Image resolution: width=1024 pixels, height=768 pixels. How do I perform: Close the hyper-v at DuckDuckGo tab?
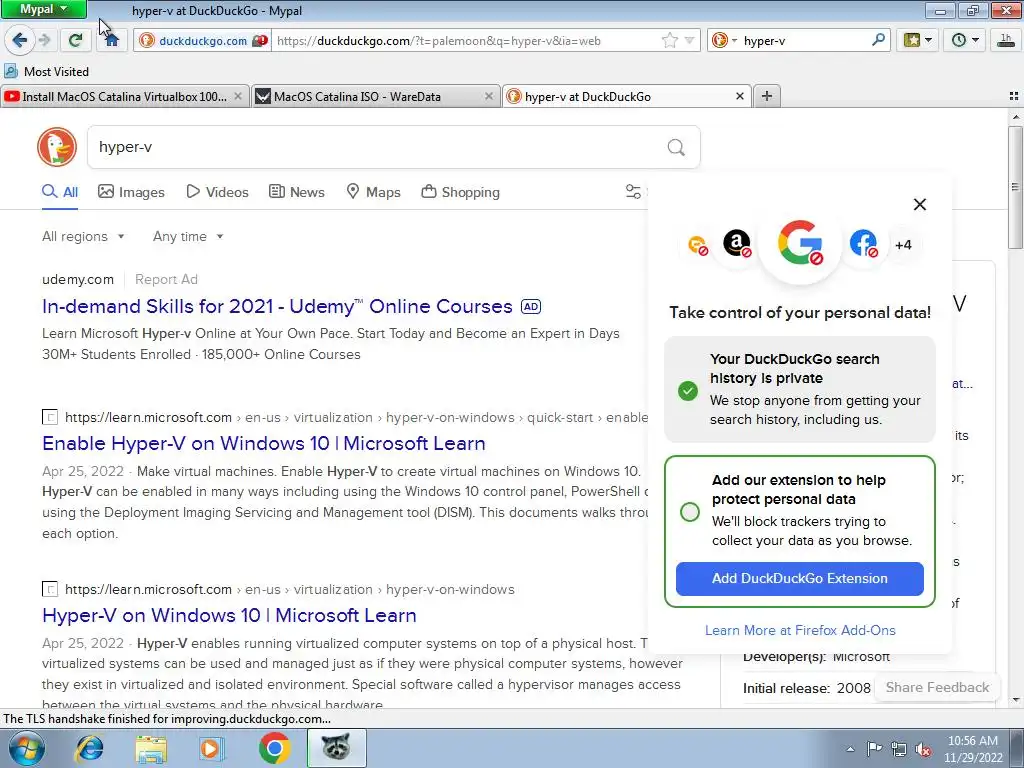pyautogui.click(x=739, y=96)
